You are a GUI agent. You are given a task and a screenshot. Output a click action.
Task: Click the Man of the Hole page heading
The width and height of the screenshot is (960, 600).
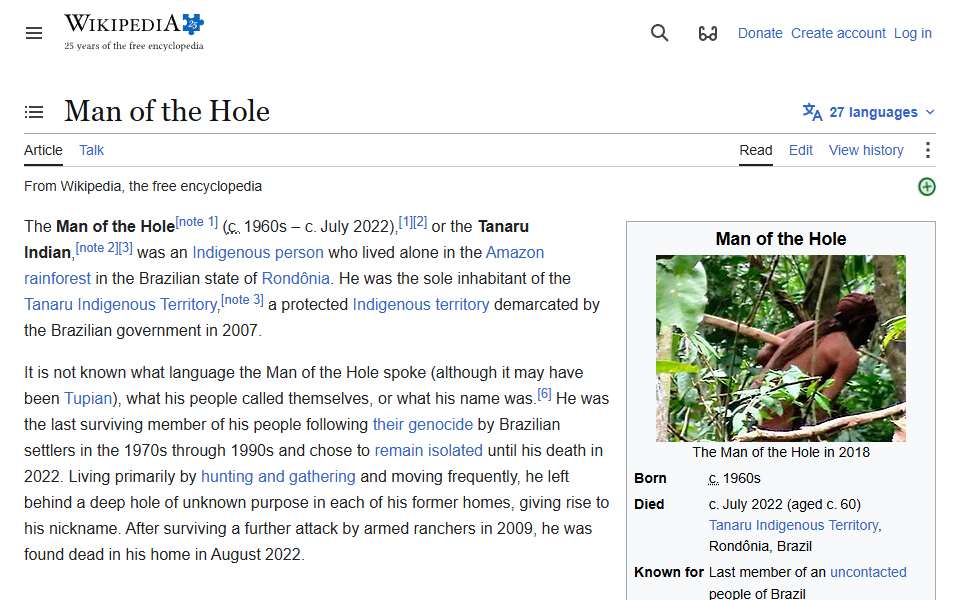coord(167,111)
